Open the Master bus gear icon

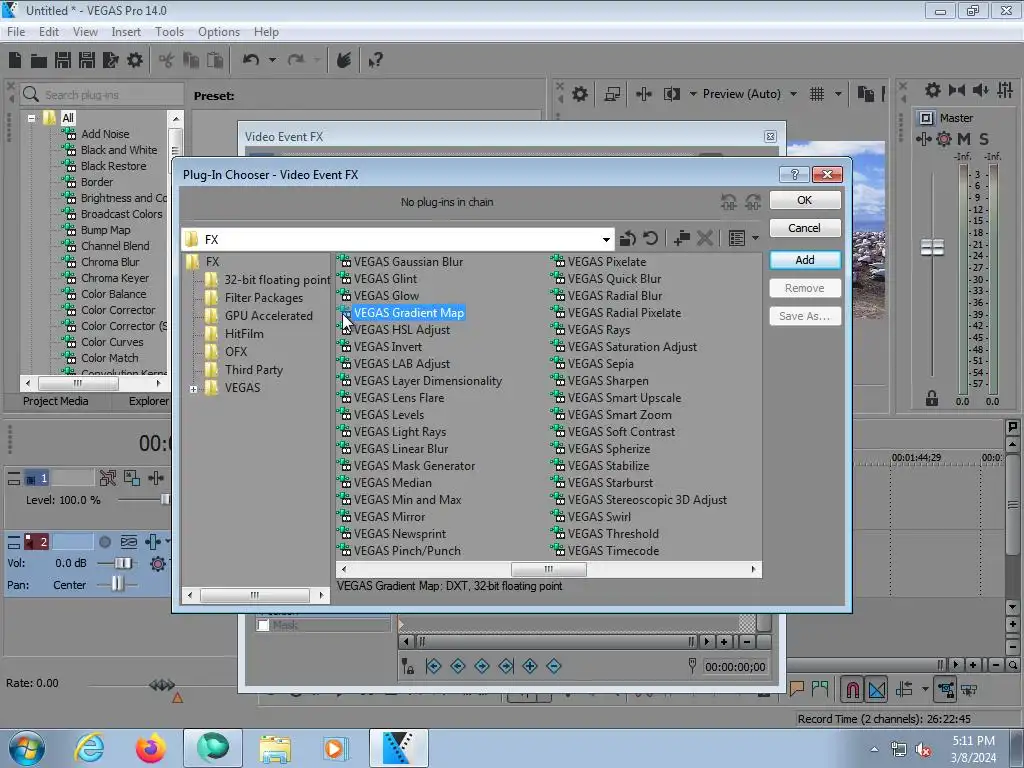[x=933, y=89]
